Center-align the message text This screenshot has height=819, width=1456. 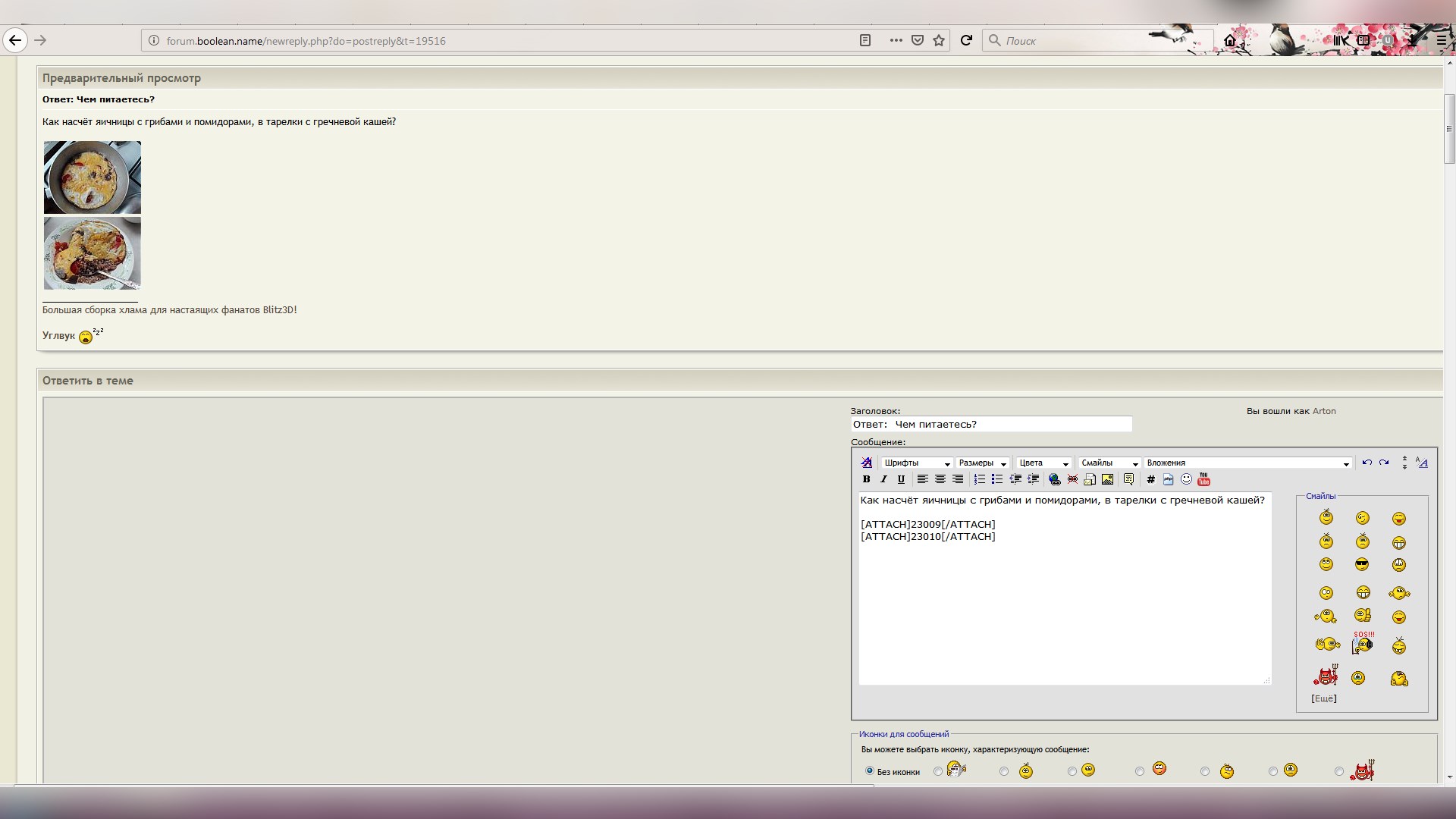[940, 479]
